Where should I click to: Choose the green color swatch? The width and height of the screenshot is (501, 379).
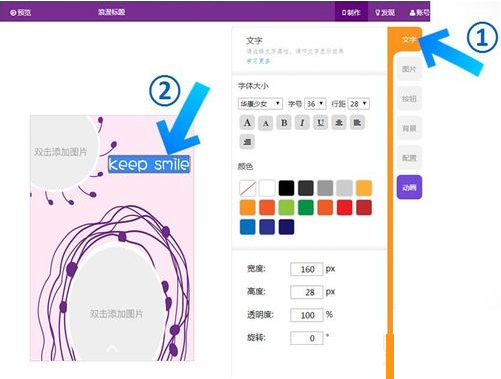pyautogui.click(x=306, y=207)
